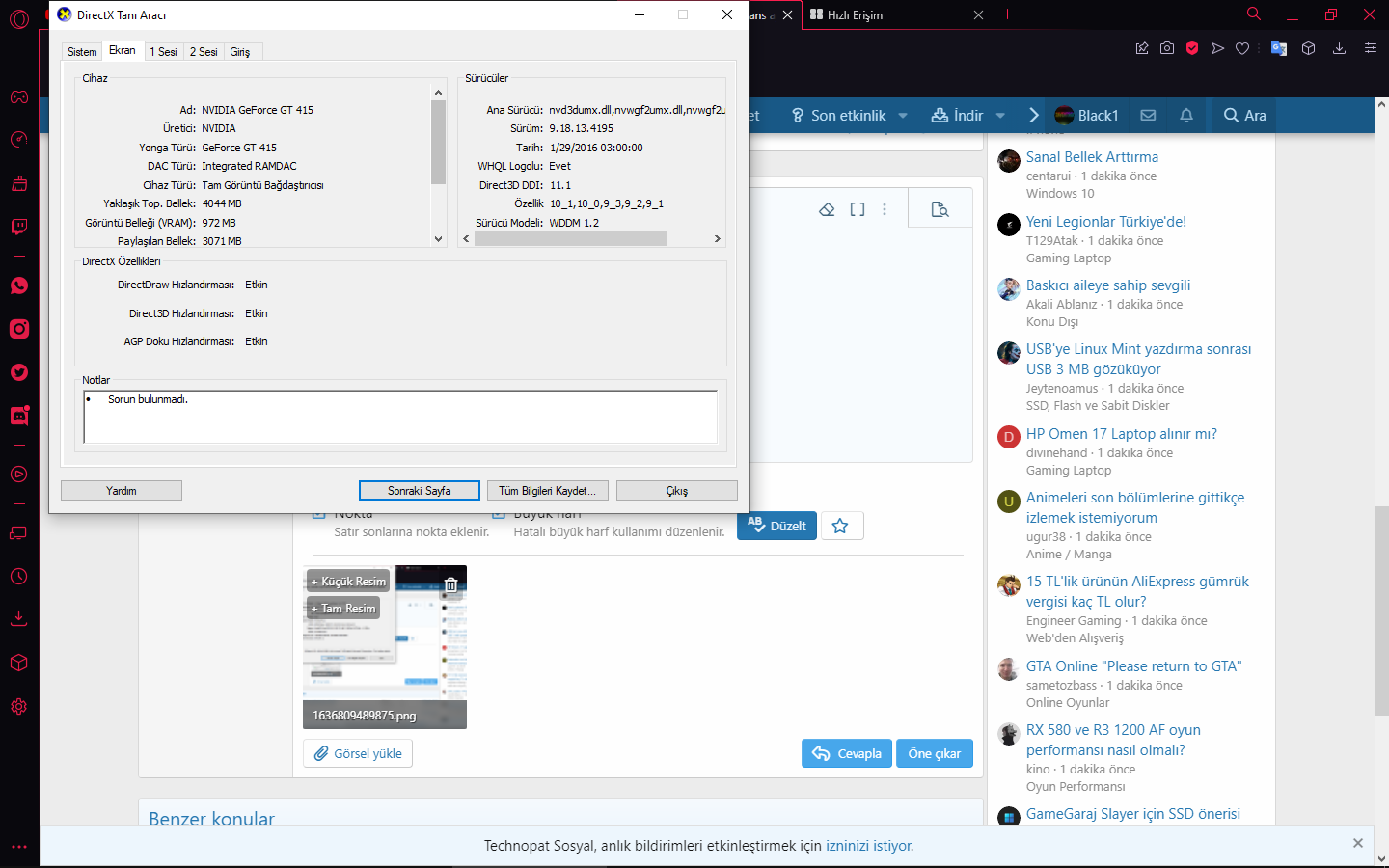The height and width of the screenshot is (868, 1389).
Task: Open the toolbar extensions cube icon
Action: pyautogui.click(x=1309, y=48)
